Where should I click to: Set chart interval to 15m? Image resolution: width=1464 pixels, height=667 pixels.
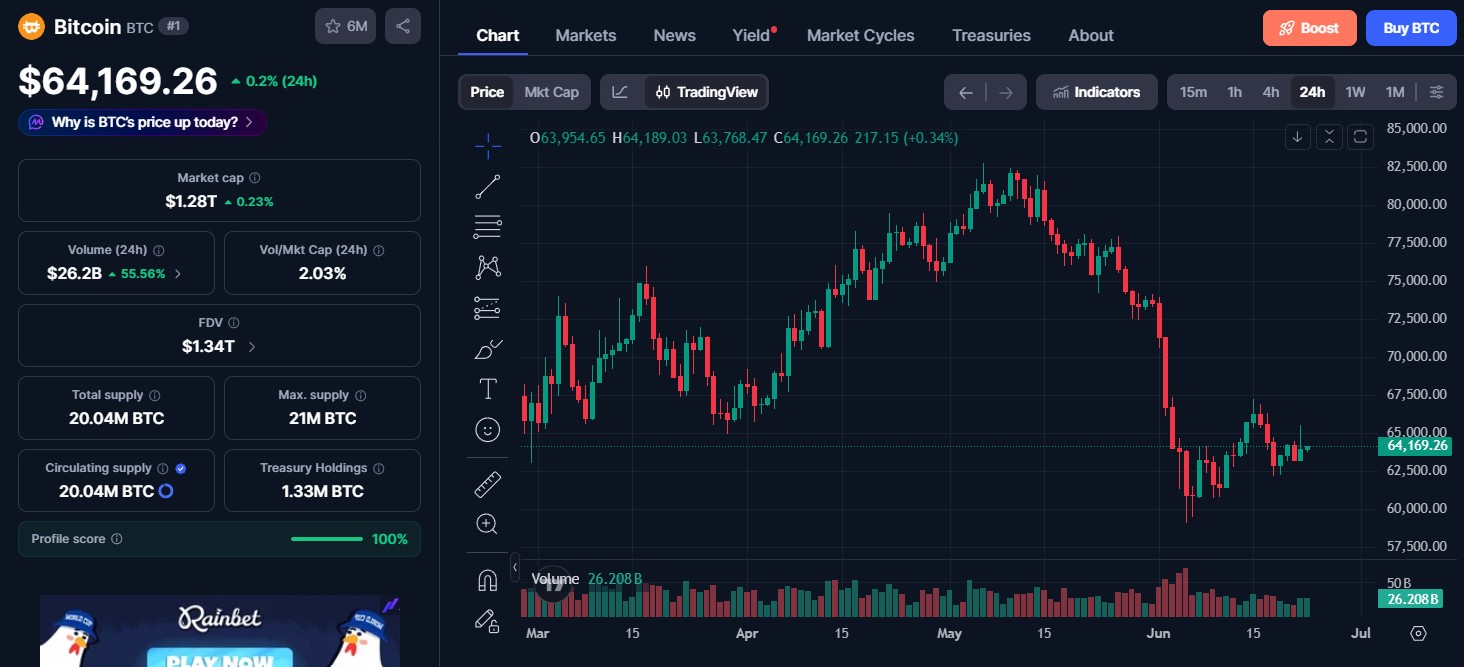coord(1193,92)
